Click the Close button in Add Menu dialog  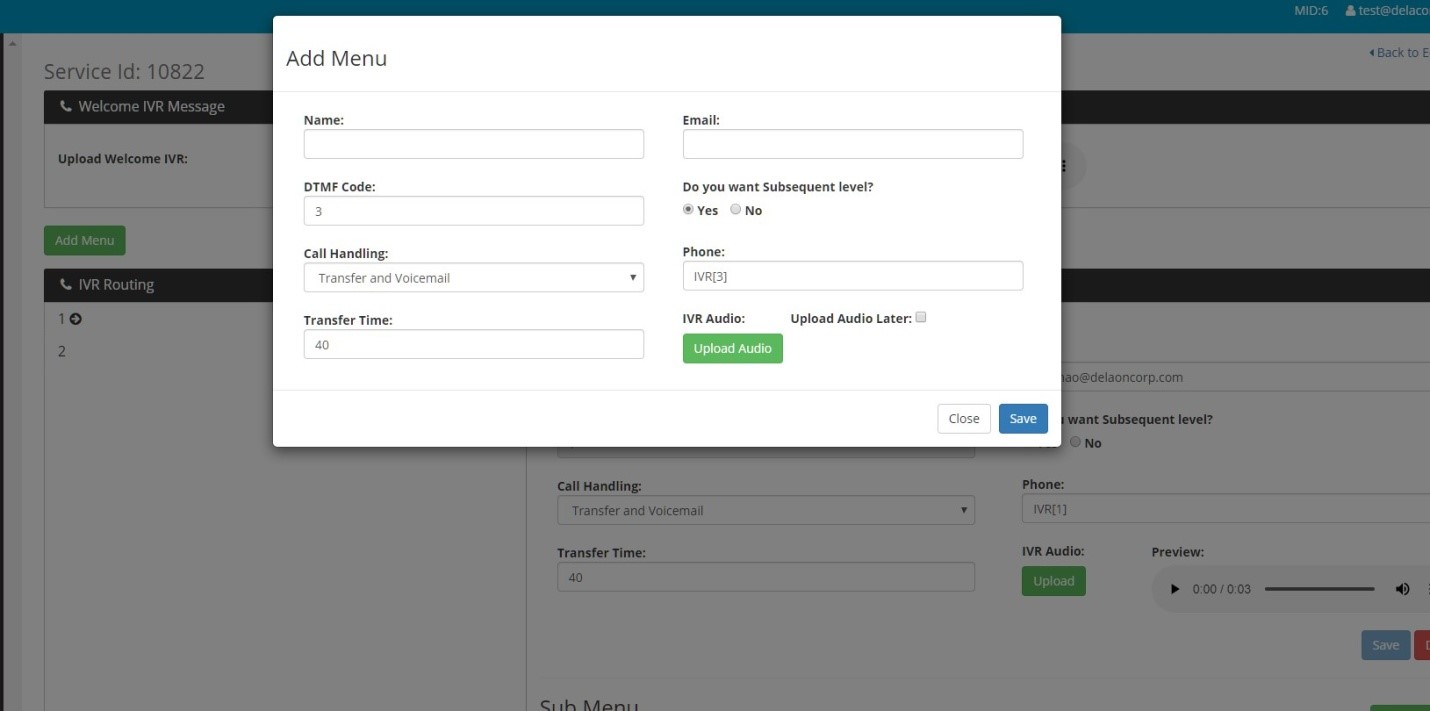[x=964, y=418]
